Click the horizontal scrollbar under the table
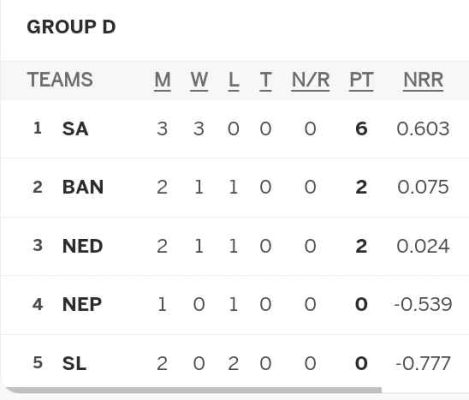 point(193,390)
